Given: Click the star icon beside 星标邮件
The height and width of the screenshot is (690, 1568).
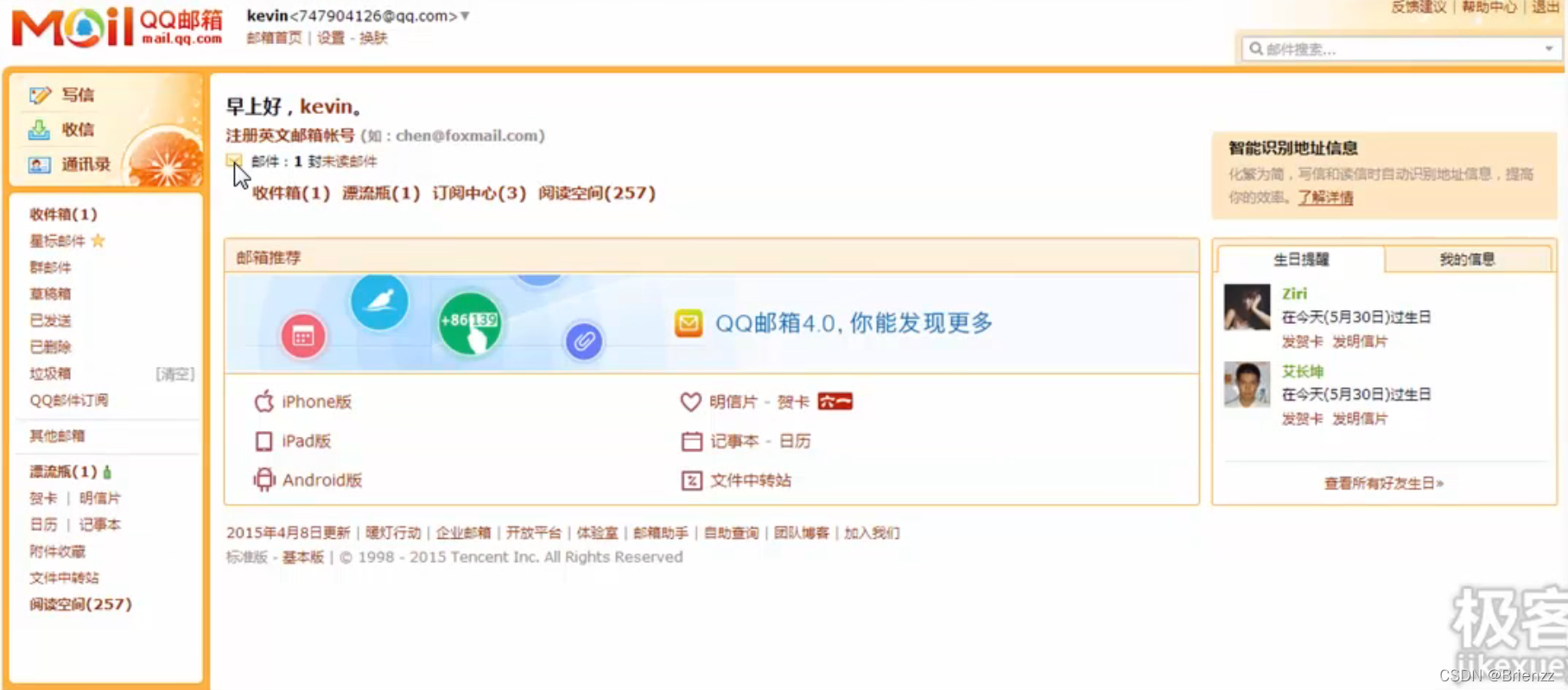Looking at the screenshot, I should [x=98, y=240].
